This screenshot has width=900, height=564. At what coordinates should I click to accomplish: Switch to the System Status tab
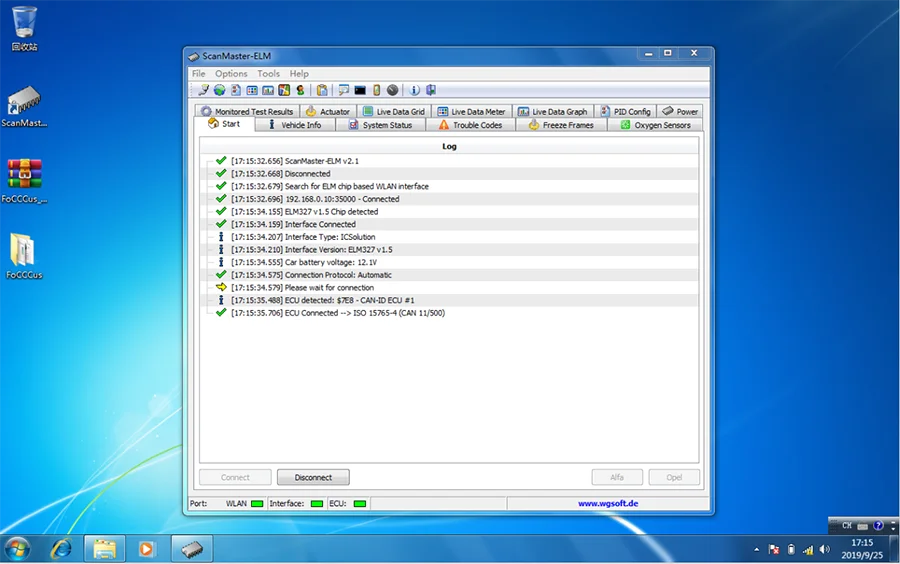(x=381, y=125)
